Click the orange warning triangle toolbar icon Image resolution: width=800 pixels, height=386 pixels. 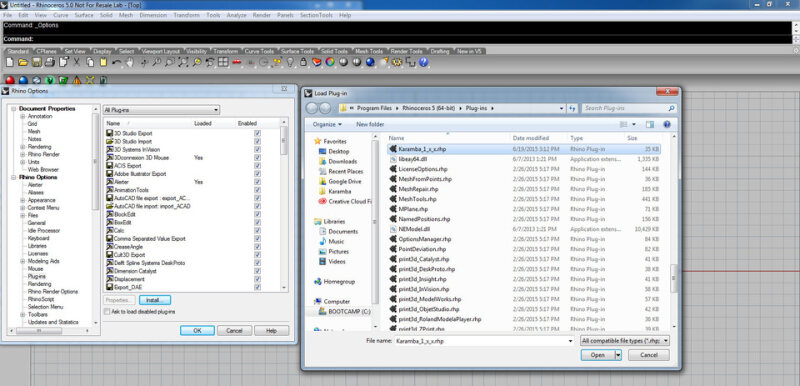pyautogui.click(x=77, y=80)
